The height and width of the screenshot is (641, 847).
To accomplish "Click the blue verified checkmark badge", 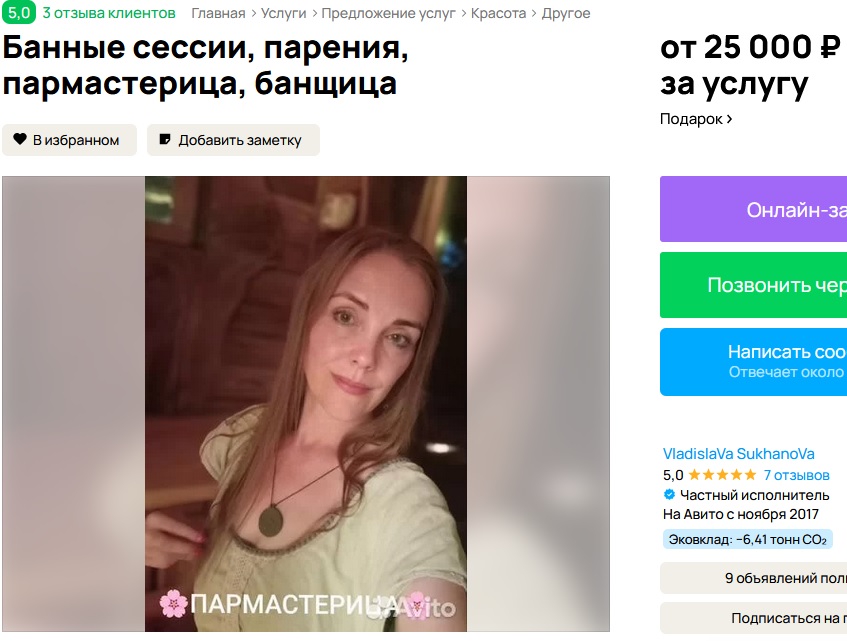I will click(669, 495).
